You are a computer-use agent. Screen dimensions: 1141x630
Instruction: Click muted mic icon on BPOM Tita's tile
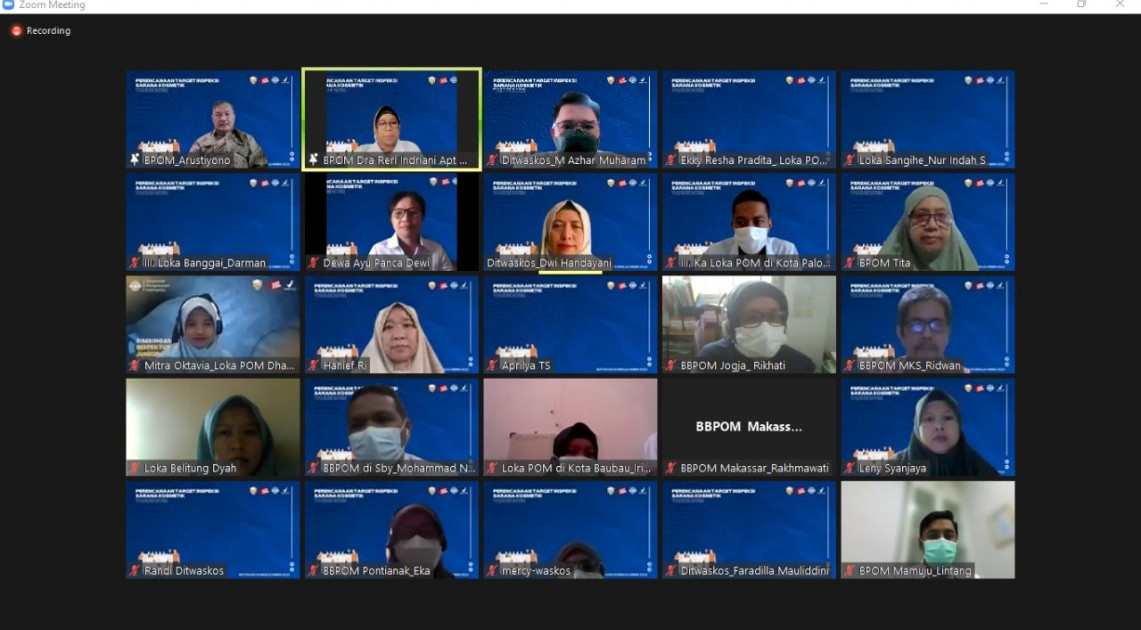[x=850, y=263]
